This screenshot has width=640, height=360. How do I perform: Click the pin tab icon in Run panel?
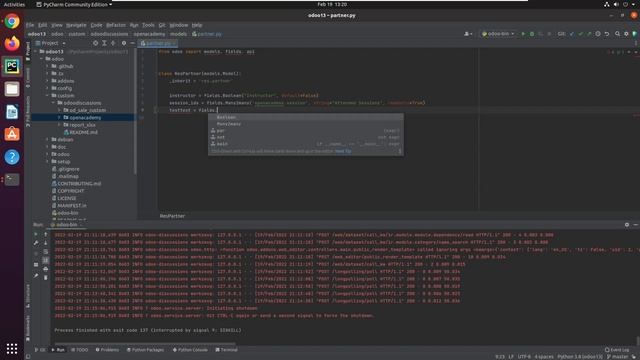[x=36, y=276]
